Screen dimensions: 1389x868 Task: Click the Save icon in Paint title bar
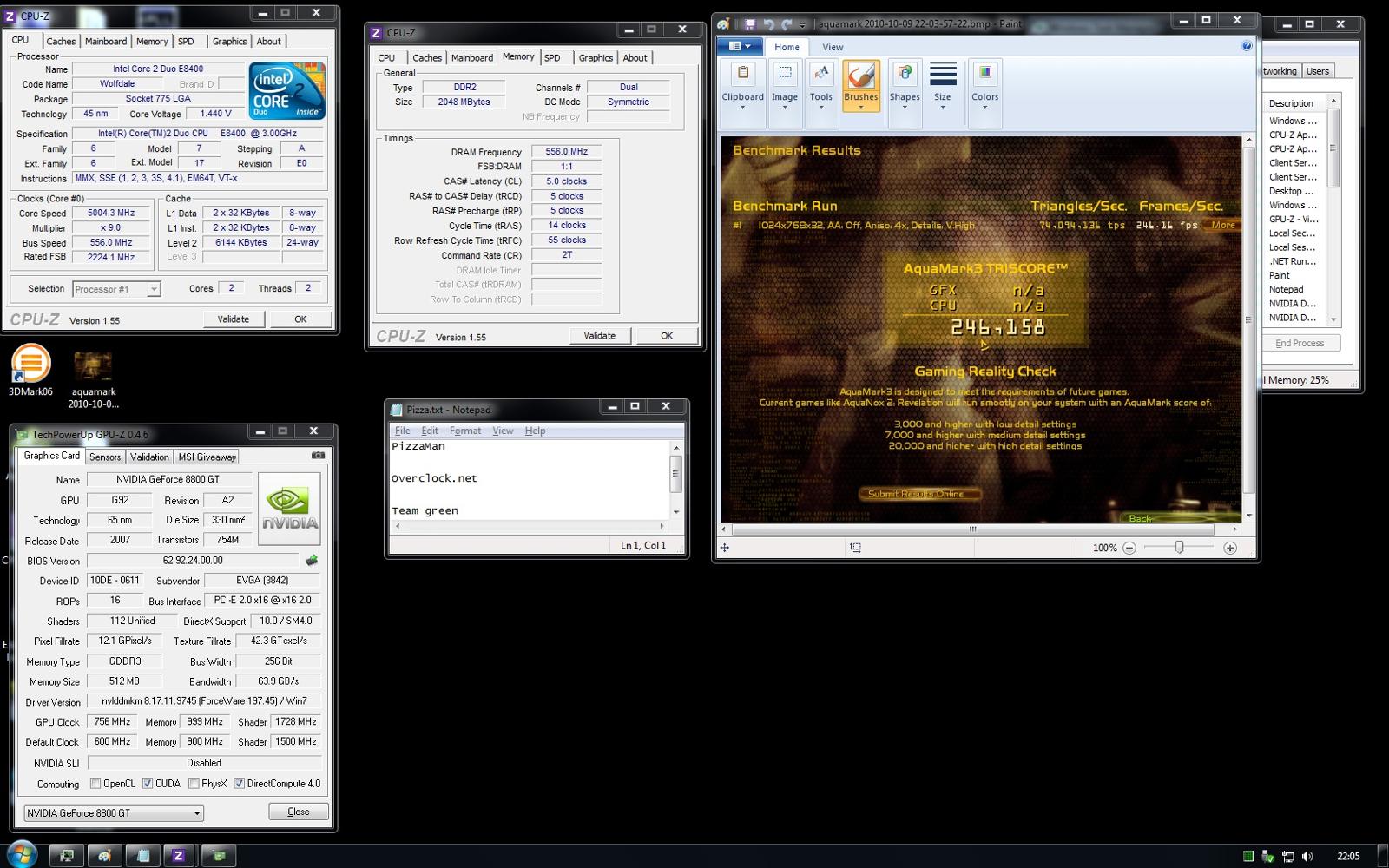pos(749,24)
